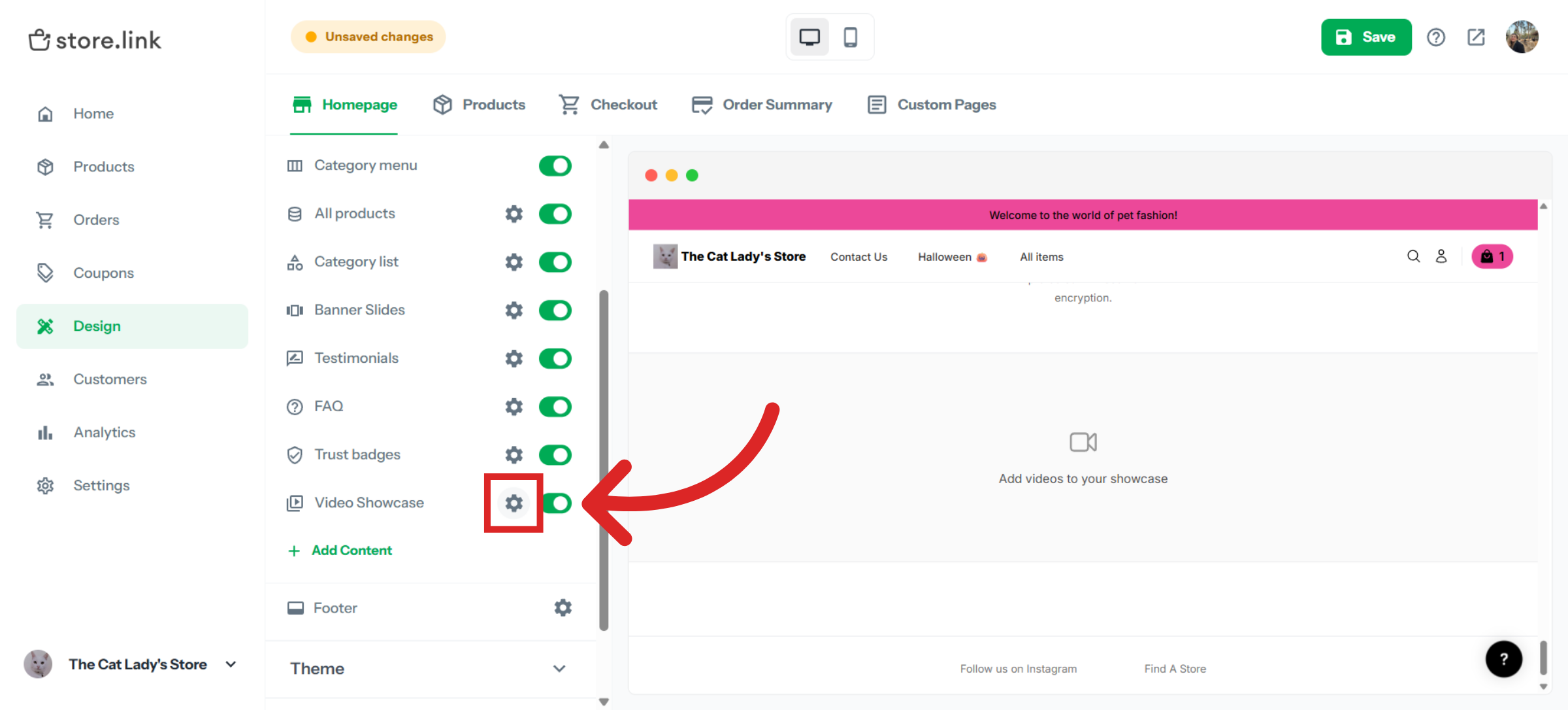The width and height of the screenshot is (1568, 710).
Task: Open settings gear for Banner Slides
Action: click(514, 310)
